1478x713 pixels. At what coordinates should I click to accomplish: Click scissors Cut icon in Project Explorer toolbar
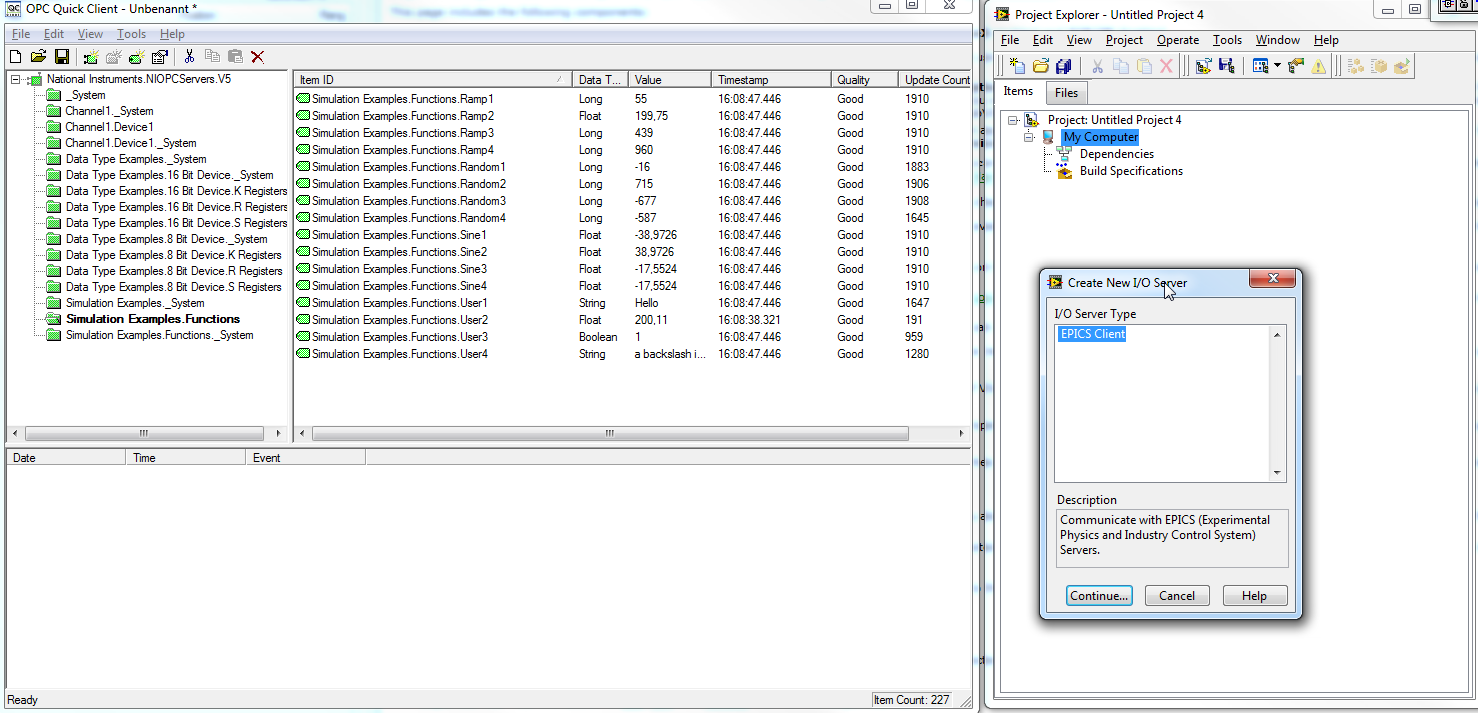click(1097, 66)
